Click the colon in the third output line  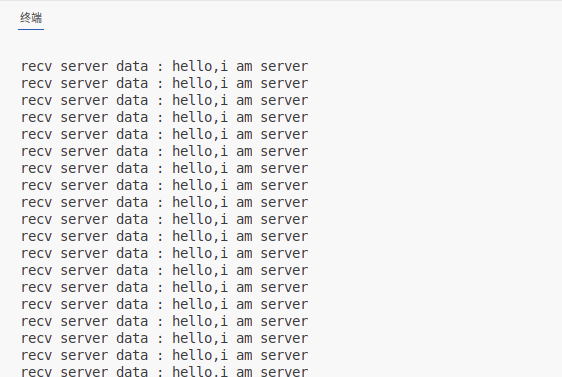tap(160, 100)
